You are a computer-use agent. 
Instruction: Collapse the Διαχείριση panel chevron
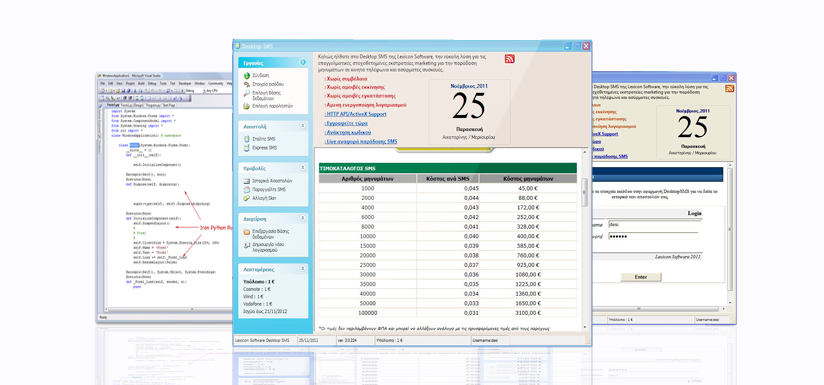[303, 218]
